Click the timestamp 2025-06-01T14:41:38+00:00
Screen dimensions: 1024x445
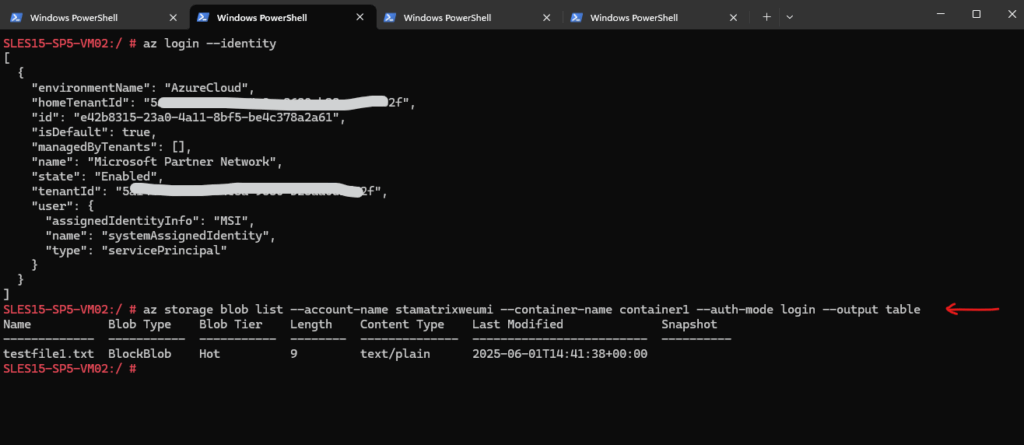coord(560,354)
